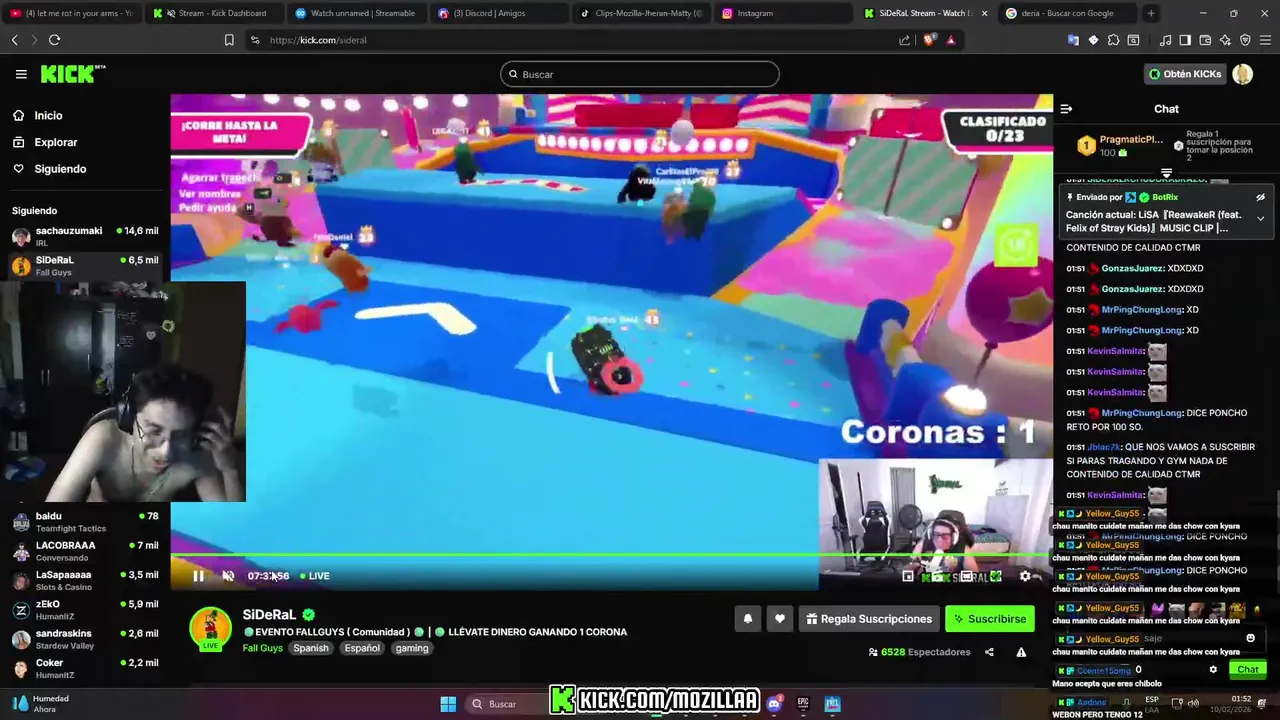1280x720 pixels.
Task: Switch to Google search tab
Action: tap(1067, 13)
